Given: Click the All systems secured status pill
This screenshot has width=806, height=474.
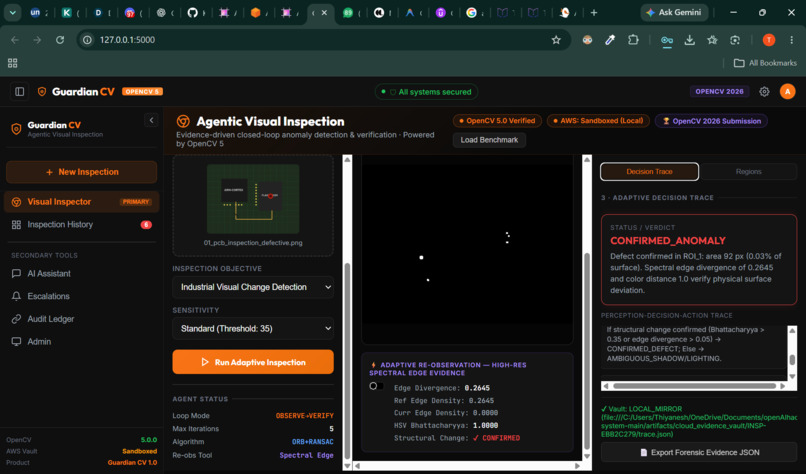Looking at the screenshot, I should [426, 92].
